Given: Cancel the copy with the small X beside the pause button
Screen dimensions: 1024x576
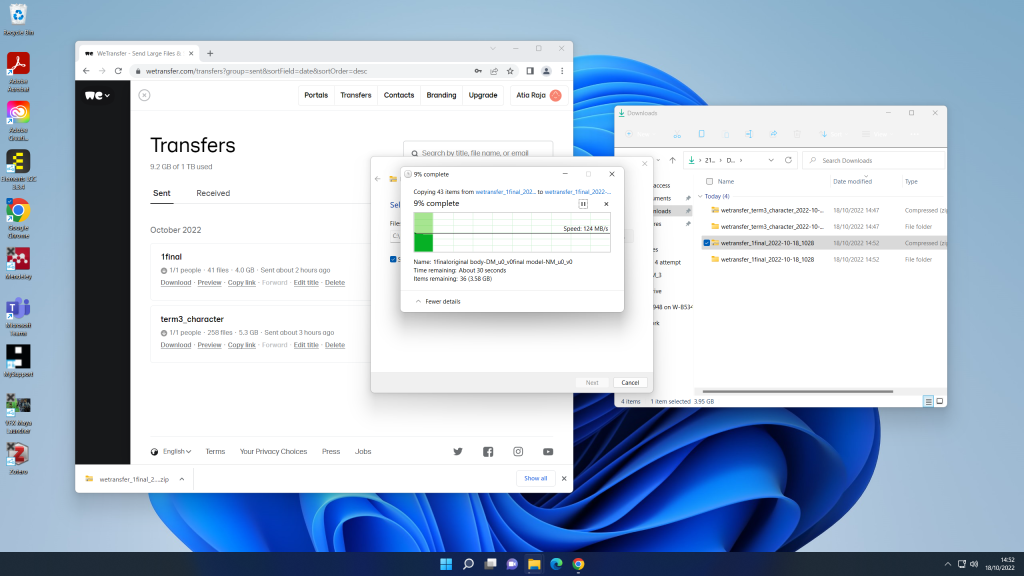Looking at the screenshot, I should [x=606, y=204].
